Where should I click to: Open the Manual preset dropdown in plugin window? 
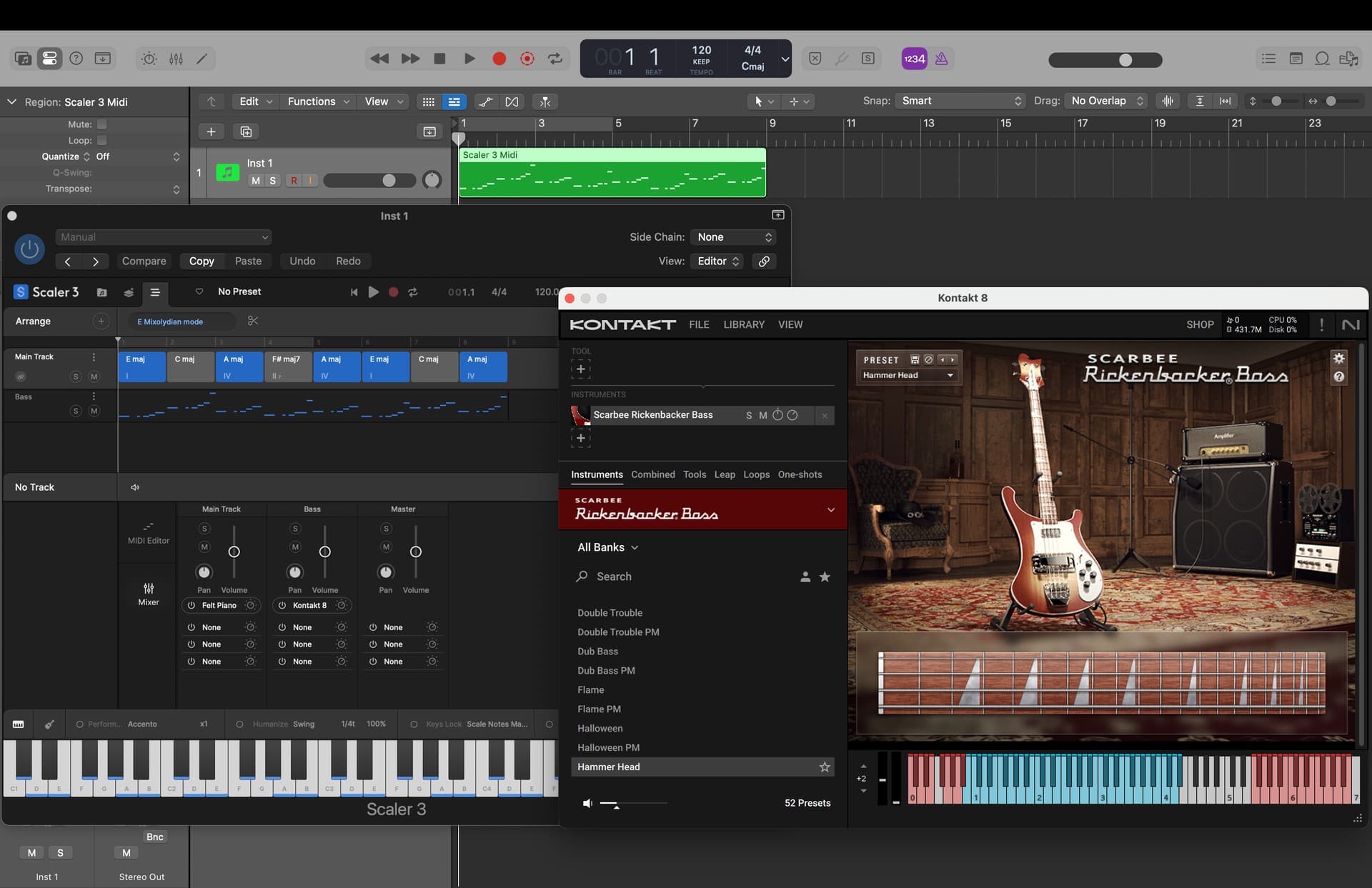(164, 237)
